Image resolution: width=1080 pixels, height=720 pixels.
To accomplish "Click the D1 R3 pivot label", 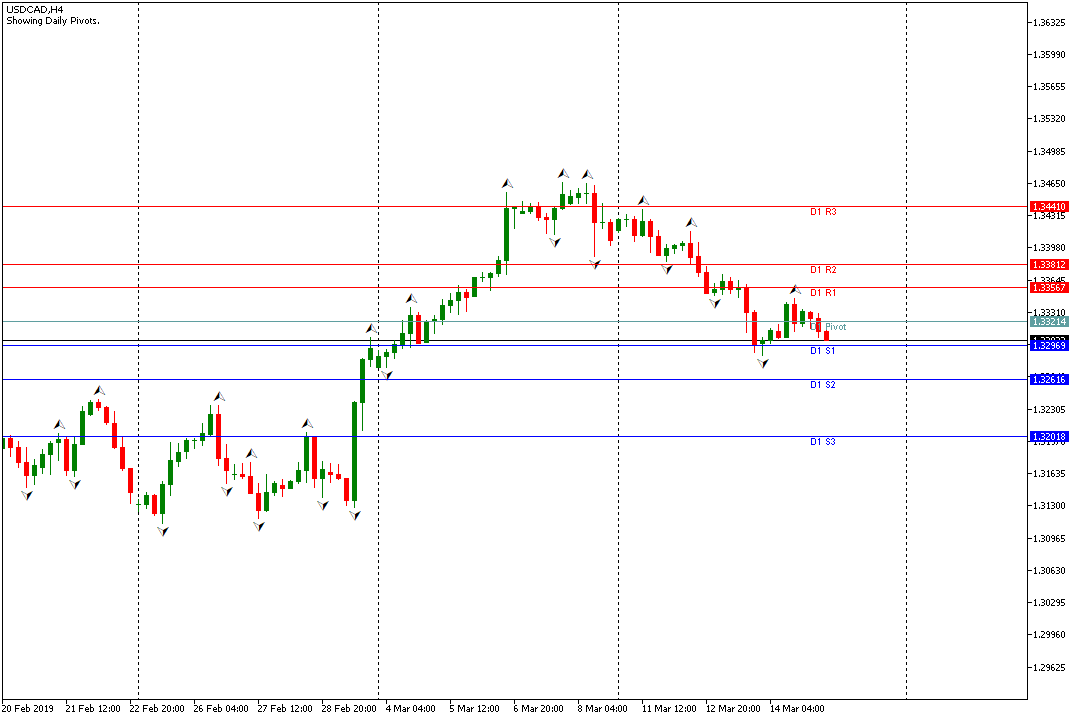I will [x=823, y=212].
